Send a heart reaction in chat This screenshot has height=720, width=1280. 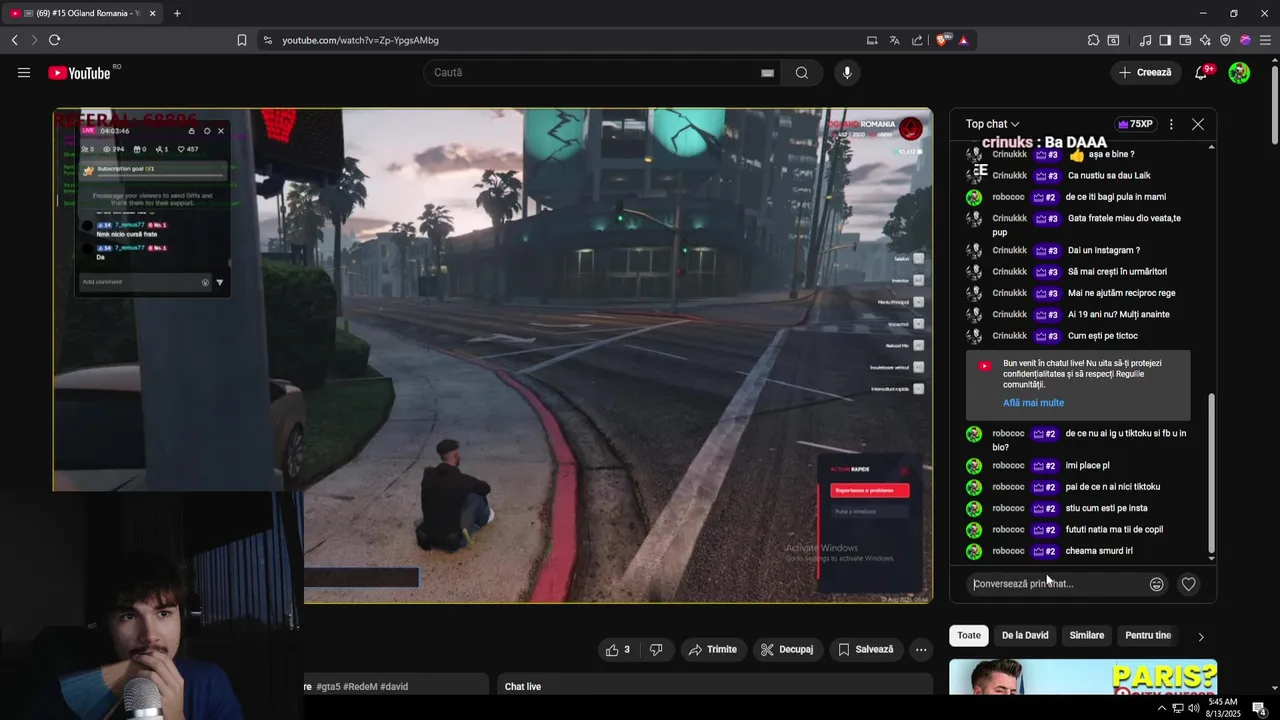click(1188, 584)
